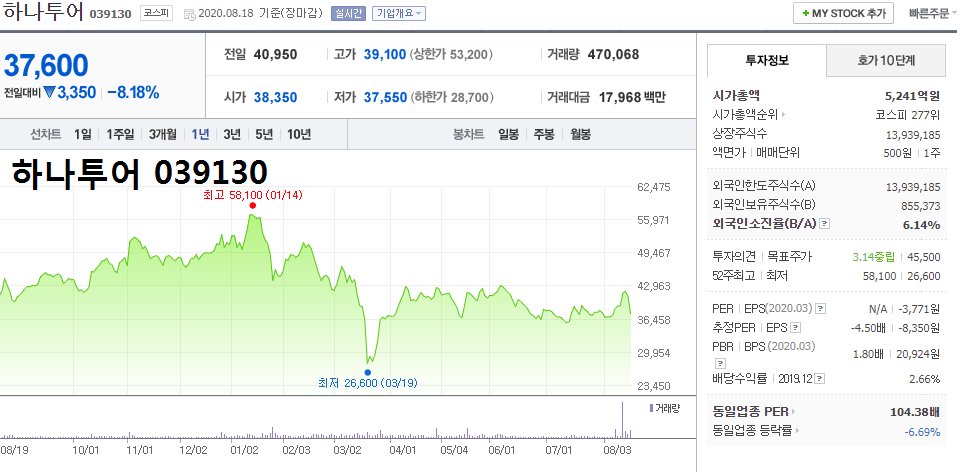Screen dimensions: 961x472
Task: Click the question icon beside 추정PER EPS
Action: pos(796,328)
